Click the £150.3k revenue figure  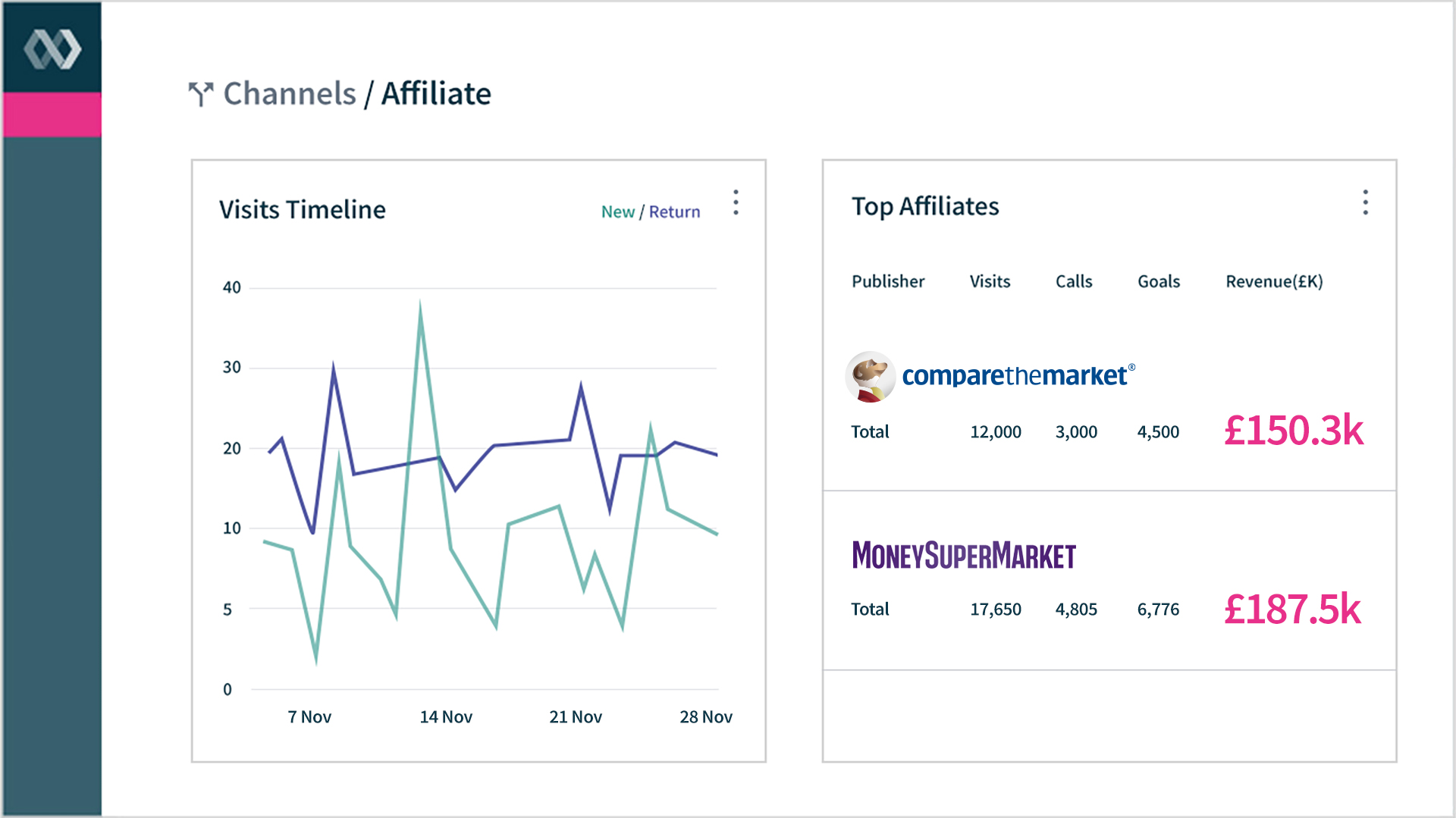1294,431
